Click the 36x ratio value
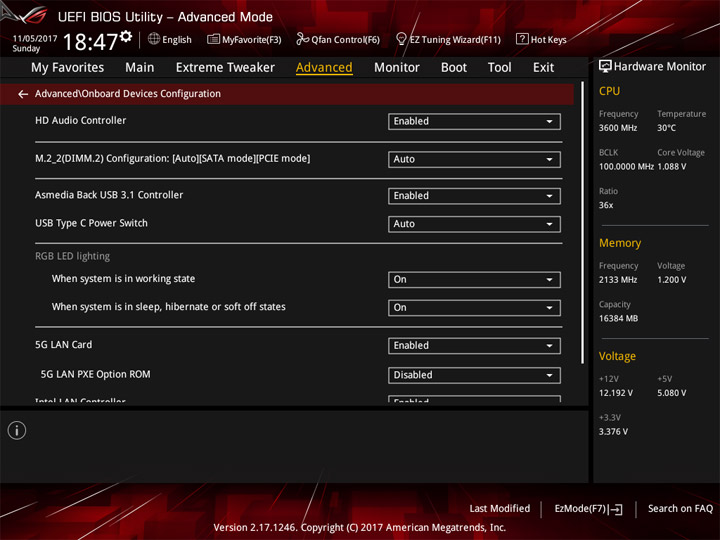This screenshot has height=540, width=720. coord(606,205)
